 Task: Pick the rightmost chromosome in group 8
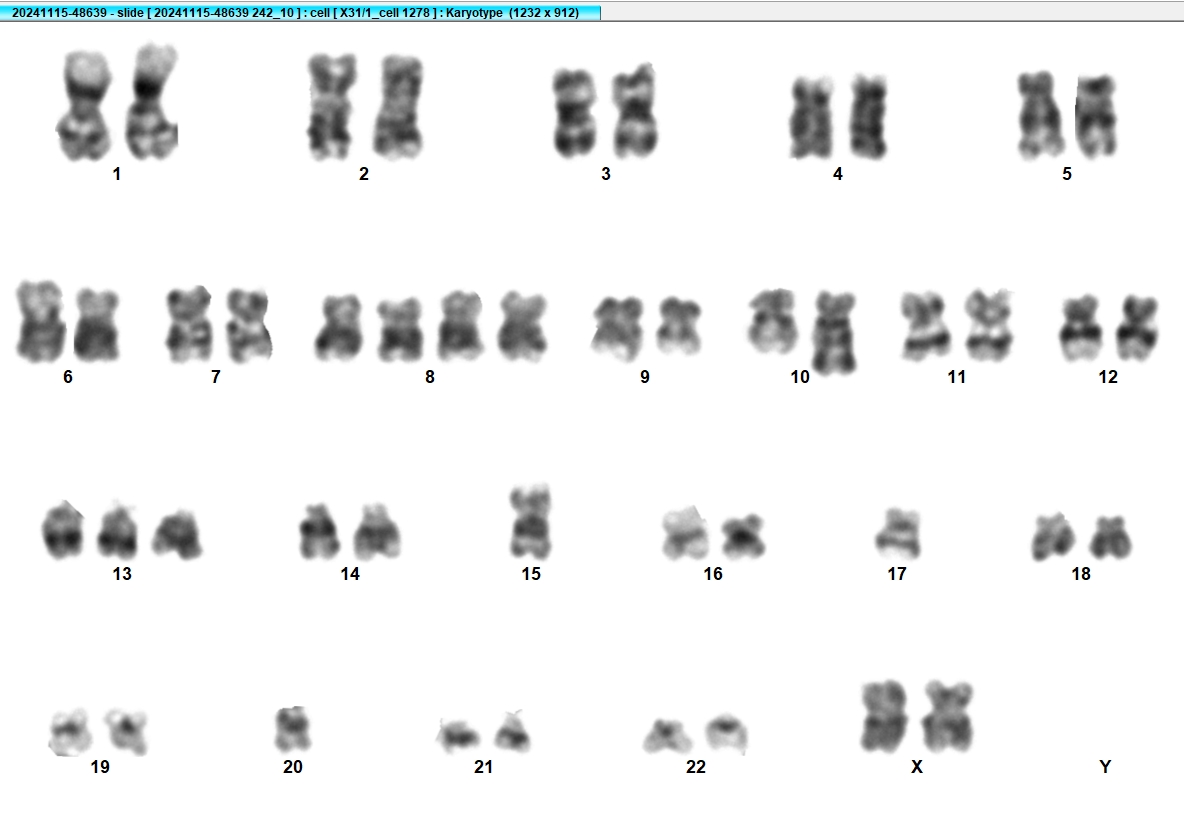pos(523,326)
